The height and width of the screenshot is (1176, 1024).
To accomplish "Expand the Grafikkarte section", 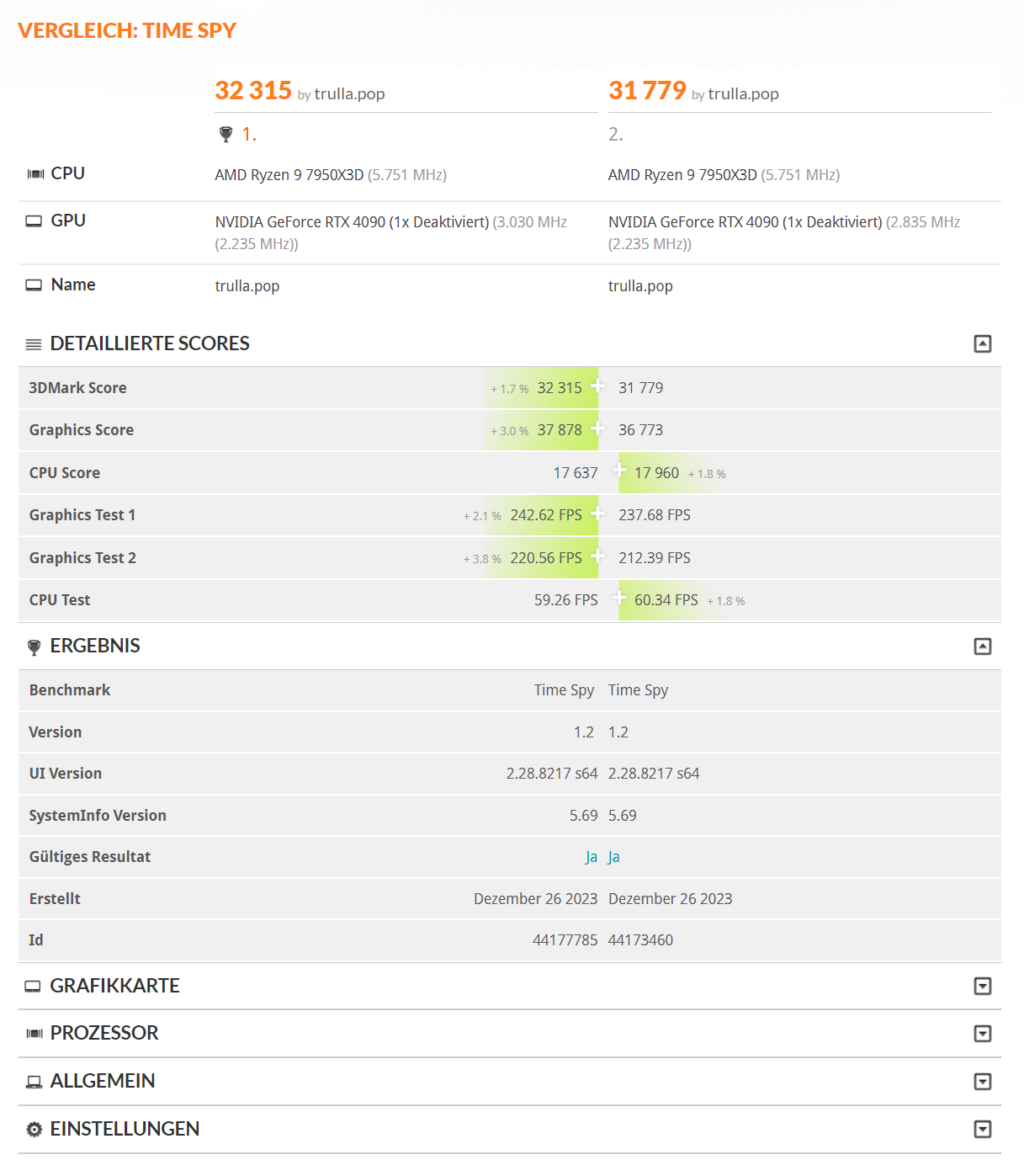I will [x=982, y=986].
